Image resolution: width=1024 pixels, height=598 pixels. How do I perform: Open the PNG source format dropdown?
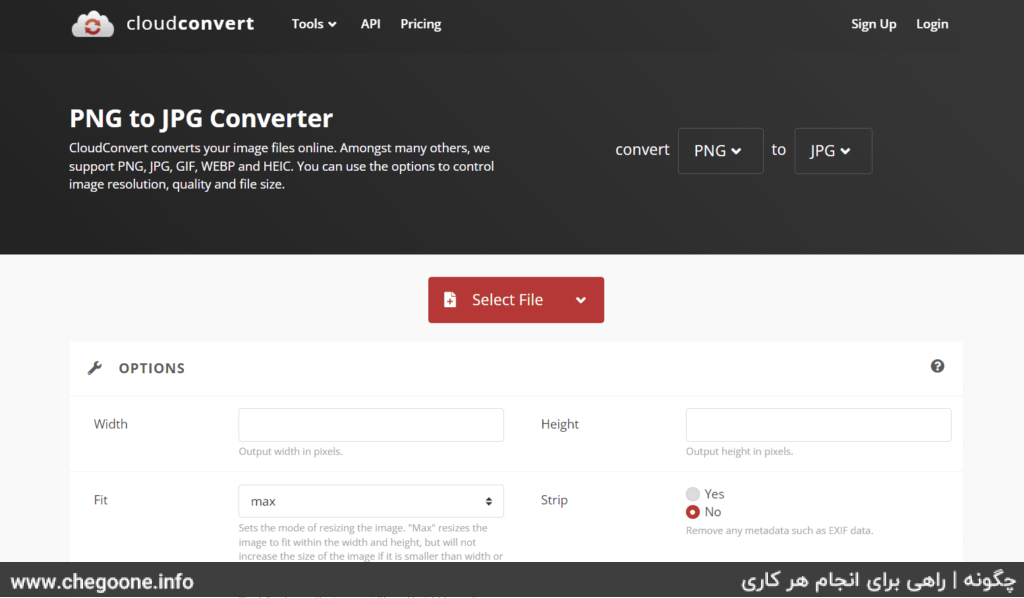click(720, 151)
